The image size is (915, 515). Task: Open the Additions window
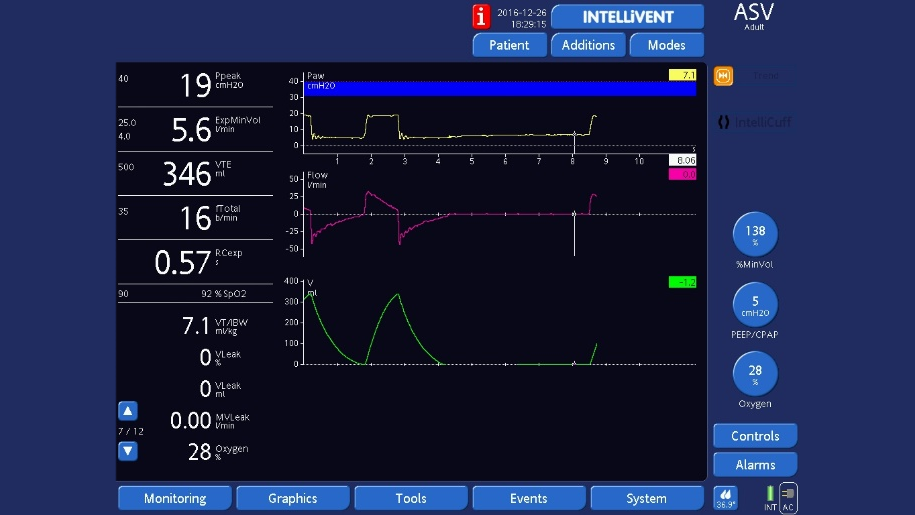tap(588, 45)
